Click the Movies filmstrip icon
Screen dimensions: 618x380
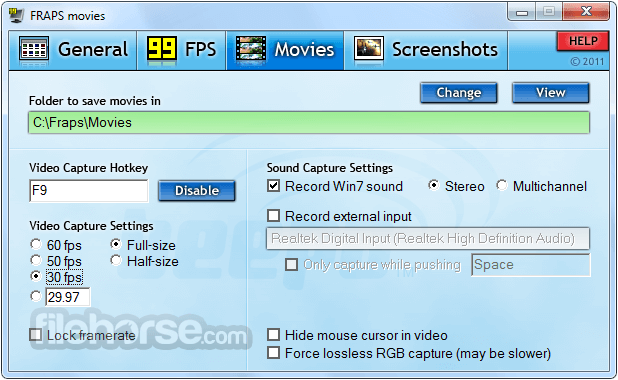point(251,49)
